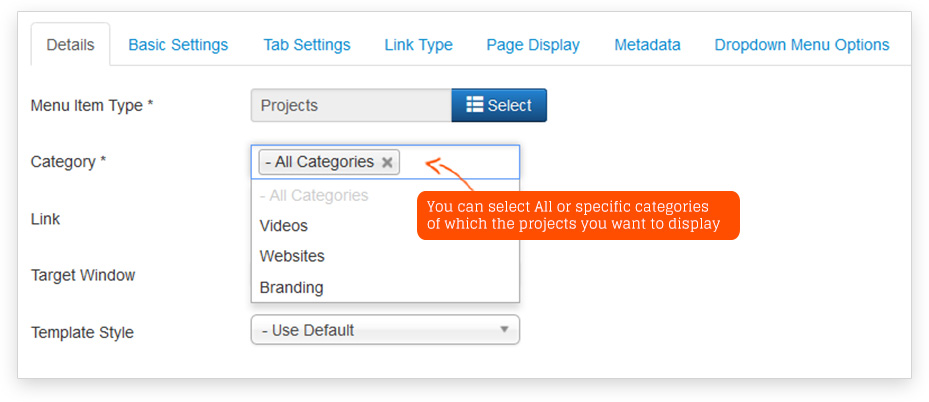
Task: Select the Details tab
Action: 70,45
